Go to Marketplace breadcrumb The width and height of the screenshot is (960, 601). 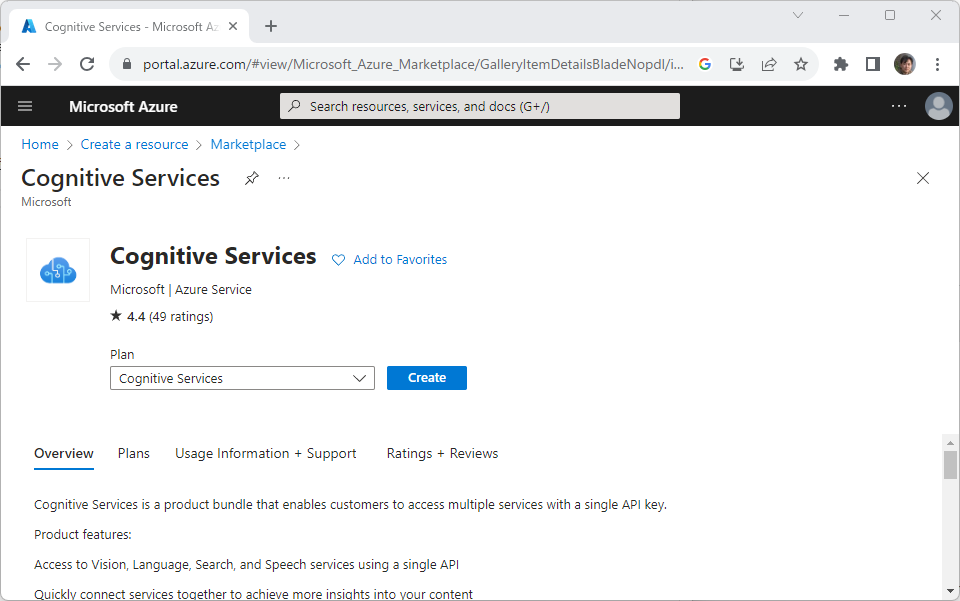(x=248, y=144)
